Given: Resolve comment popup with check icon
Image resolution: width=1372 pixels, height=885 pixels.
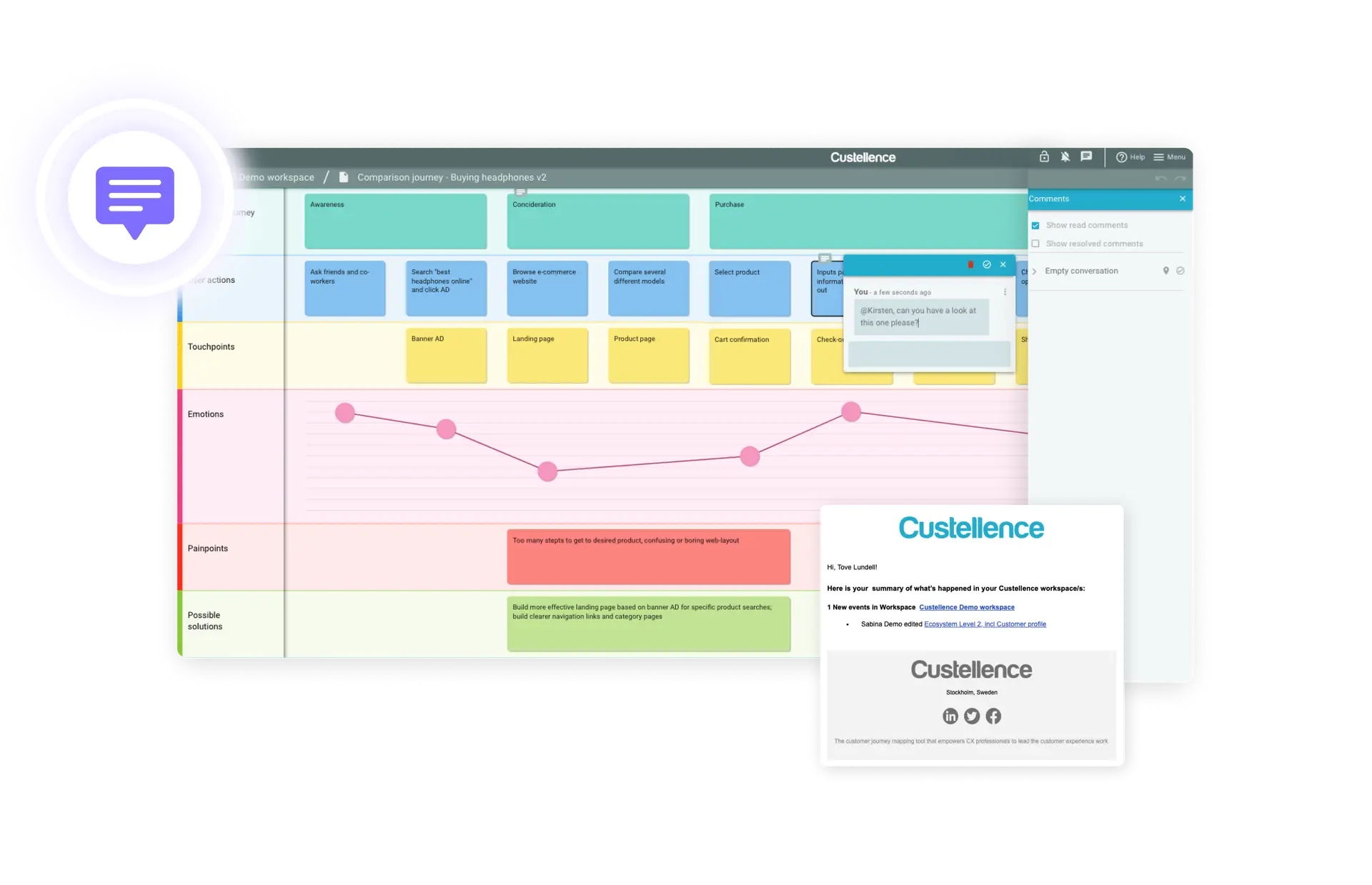Looking at the screenshot, I should (x=987, y=264).
